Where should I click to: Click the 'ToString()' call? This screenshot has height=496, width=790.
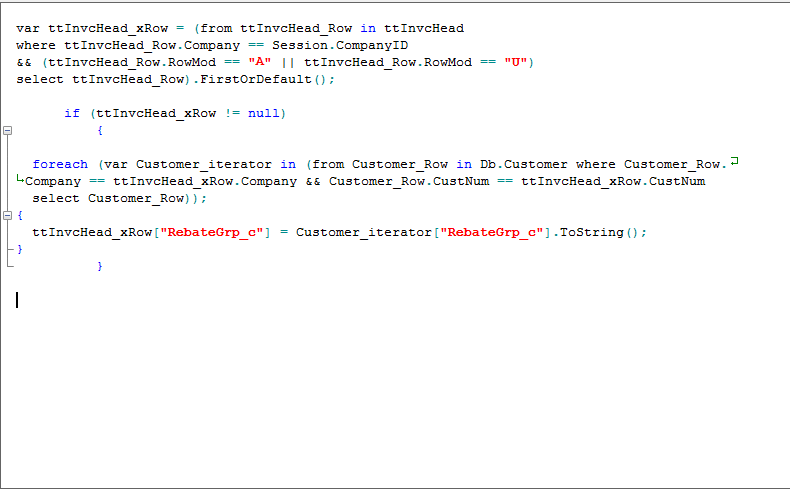point(599,232)
